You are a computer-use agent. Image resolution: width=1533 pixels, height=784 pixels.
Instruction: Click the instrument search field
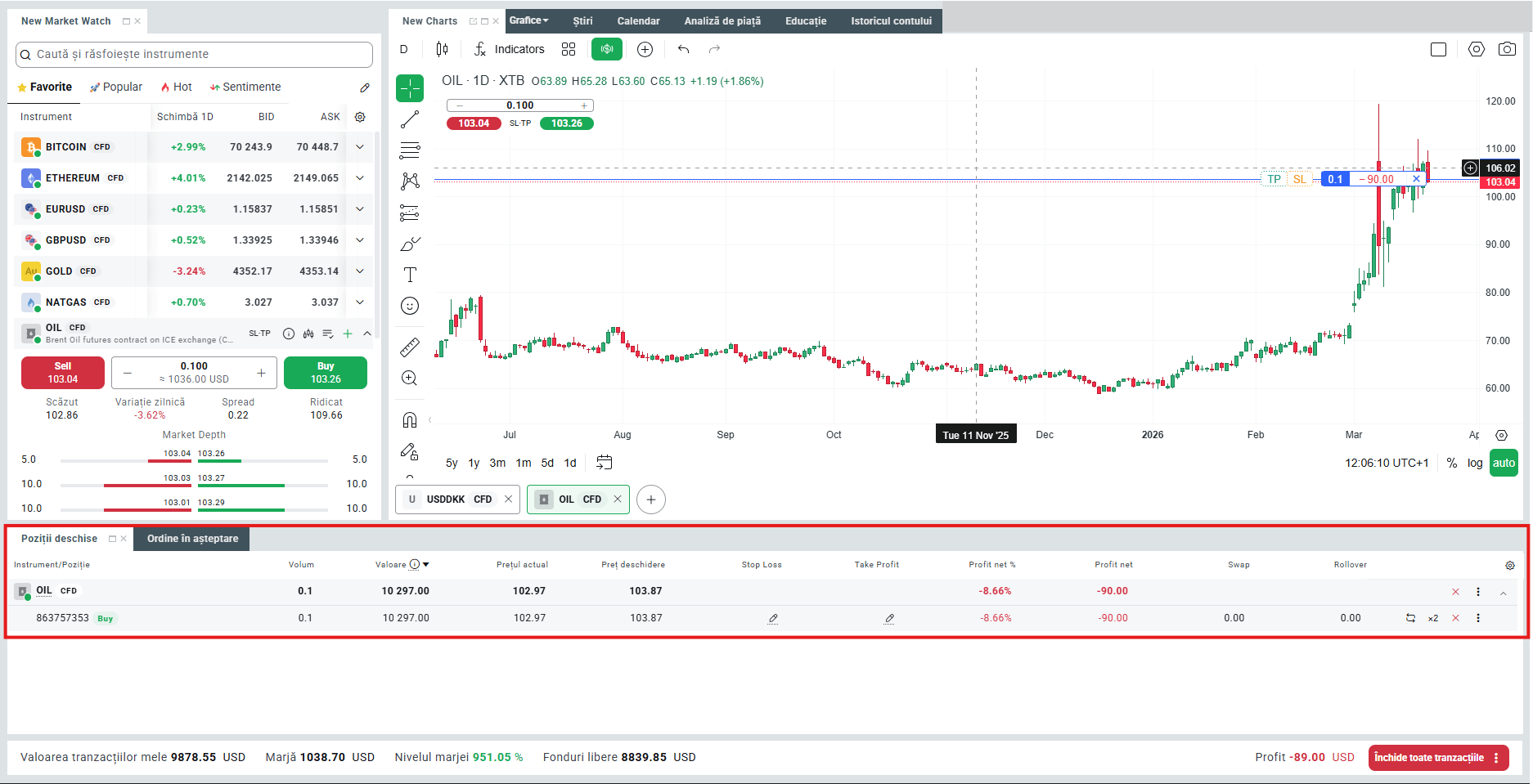pyautogui.click(x=195, y=55)
